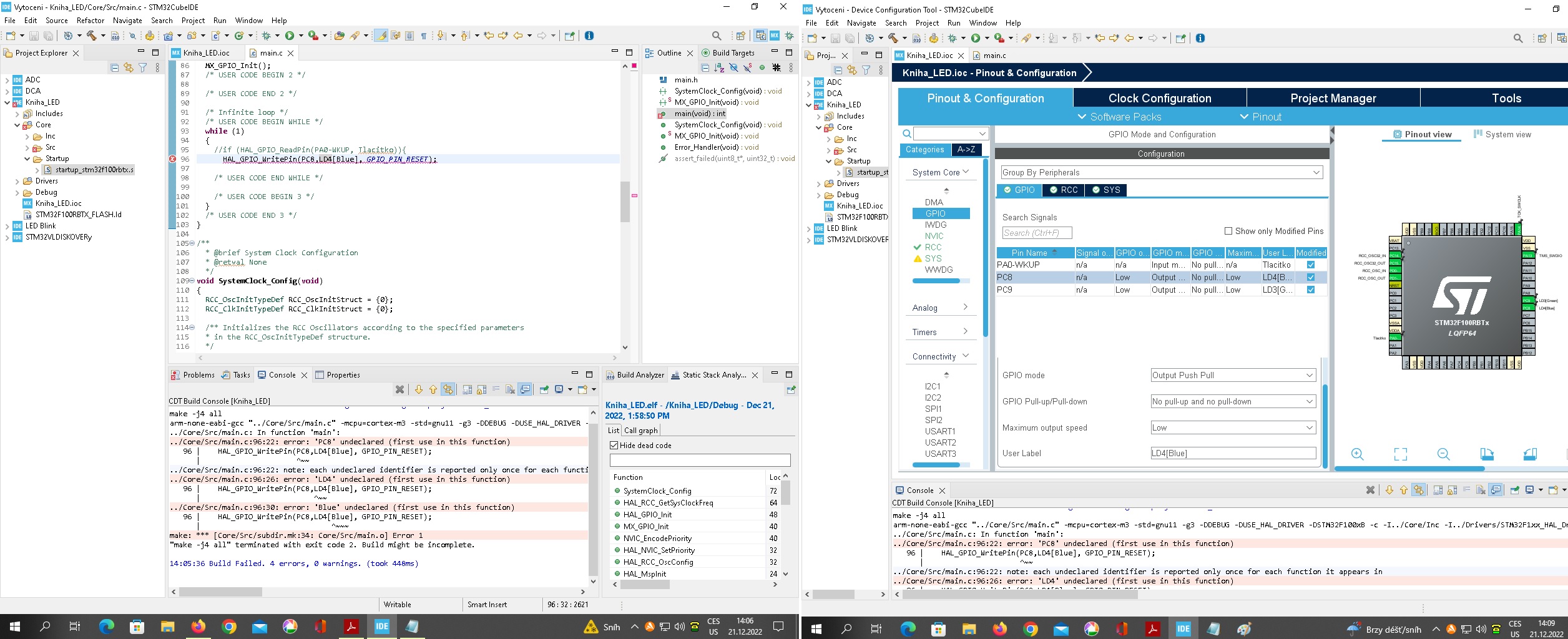Click the Collapse All icon in Project Explorer
The height and width of the screenshot is (639, 1568).
[114, 67]
